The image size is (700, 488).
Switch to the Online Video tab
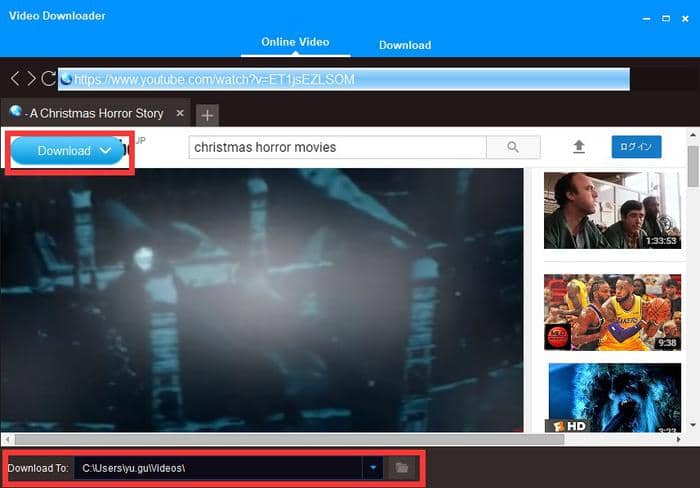point(295,42)
